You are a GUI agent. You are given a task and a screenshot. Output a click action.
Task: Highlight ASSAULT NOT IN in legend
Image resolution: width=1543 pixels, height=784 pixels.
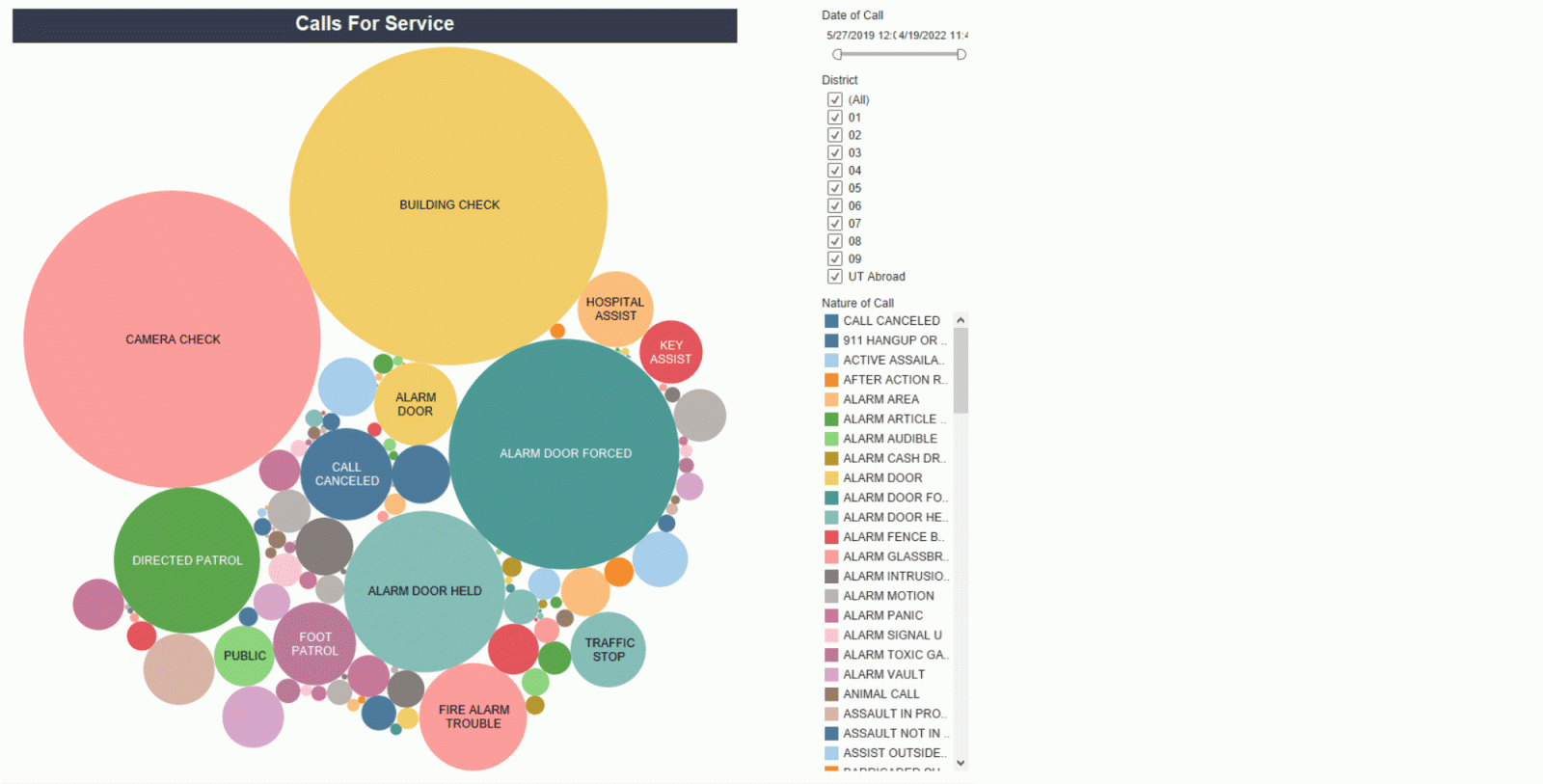pos(886,733)
